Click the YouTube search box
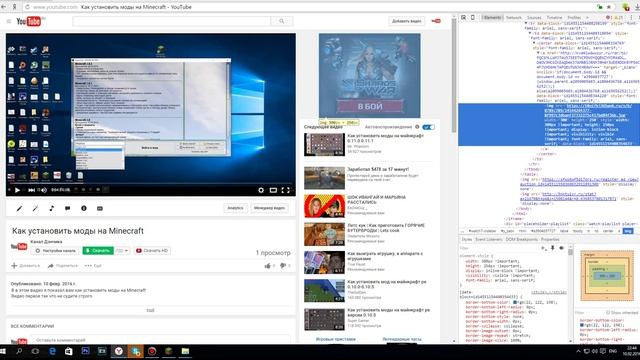Viewport: 640px width, 360px height. pyautogui.click(x=171, y=21)
